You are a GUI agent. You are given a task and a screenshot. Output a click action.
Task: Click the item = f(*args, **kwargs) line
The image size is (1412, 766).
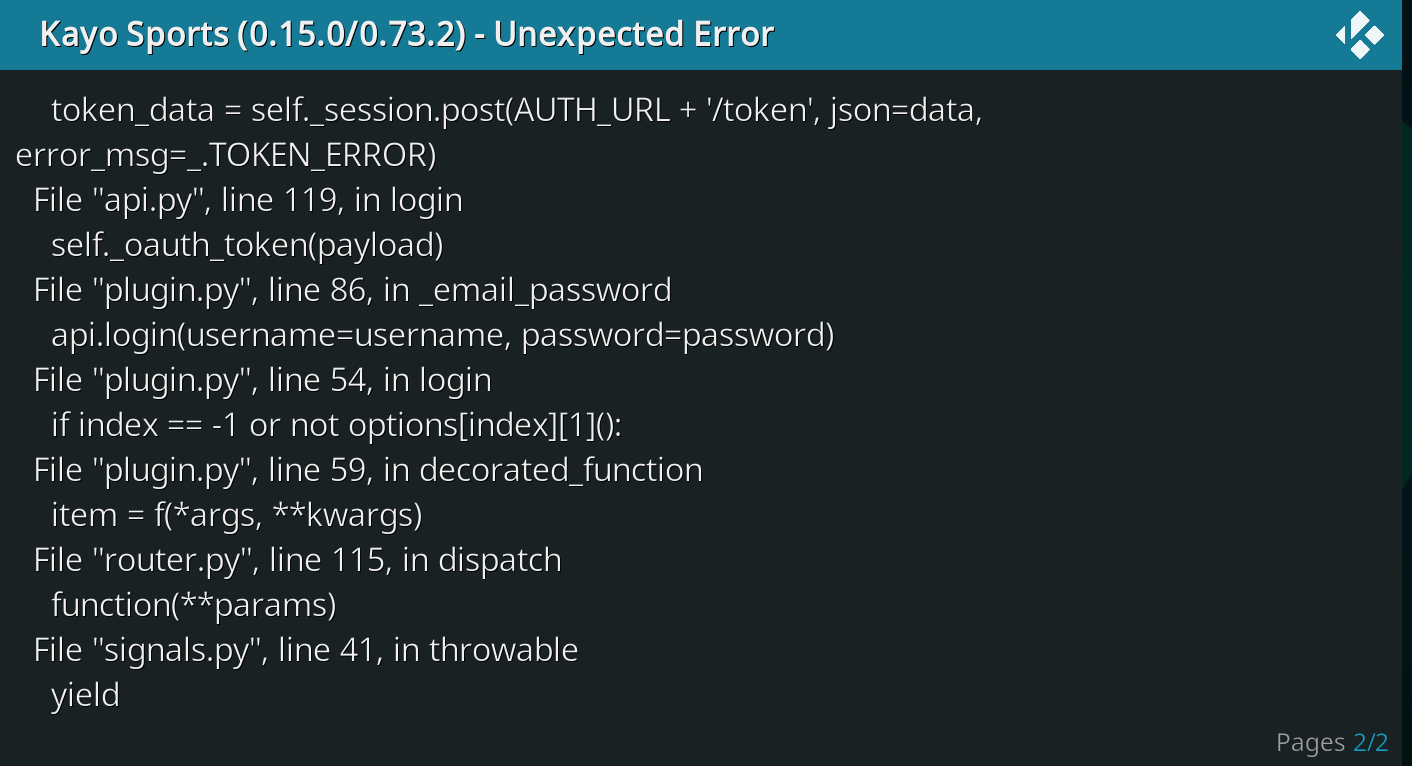[236, 514]
